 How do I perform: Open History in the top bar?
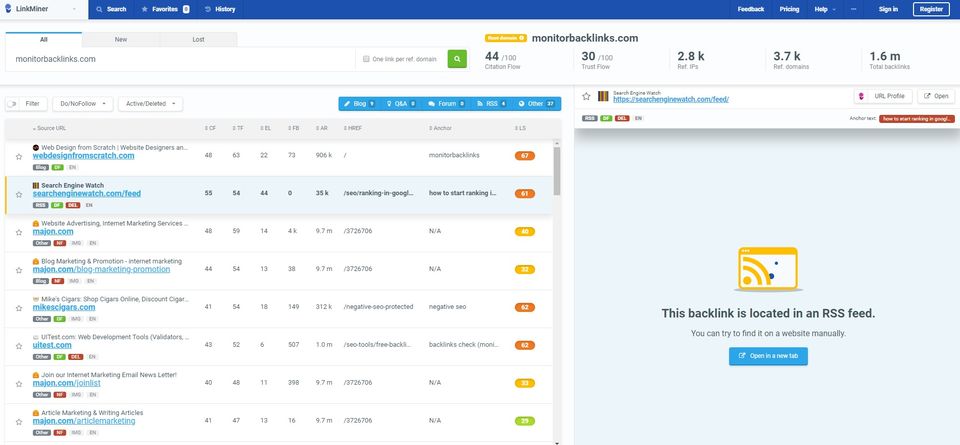(x=220, y=9)
